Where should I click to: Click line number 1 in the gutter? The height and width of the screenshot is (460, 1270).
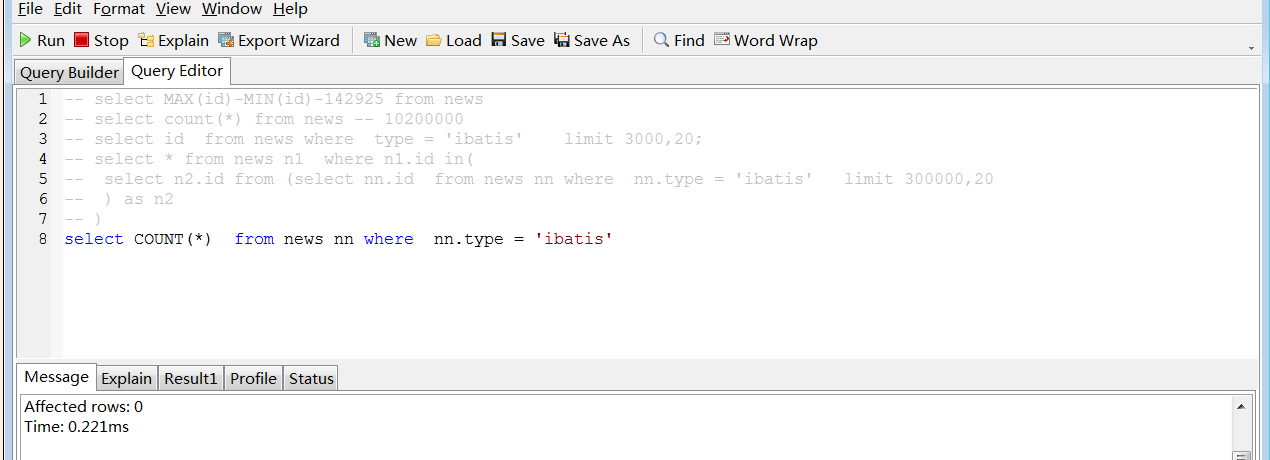[x=42, y=99]
